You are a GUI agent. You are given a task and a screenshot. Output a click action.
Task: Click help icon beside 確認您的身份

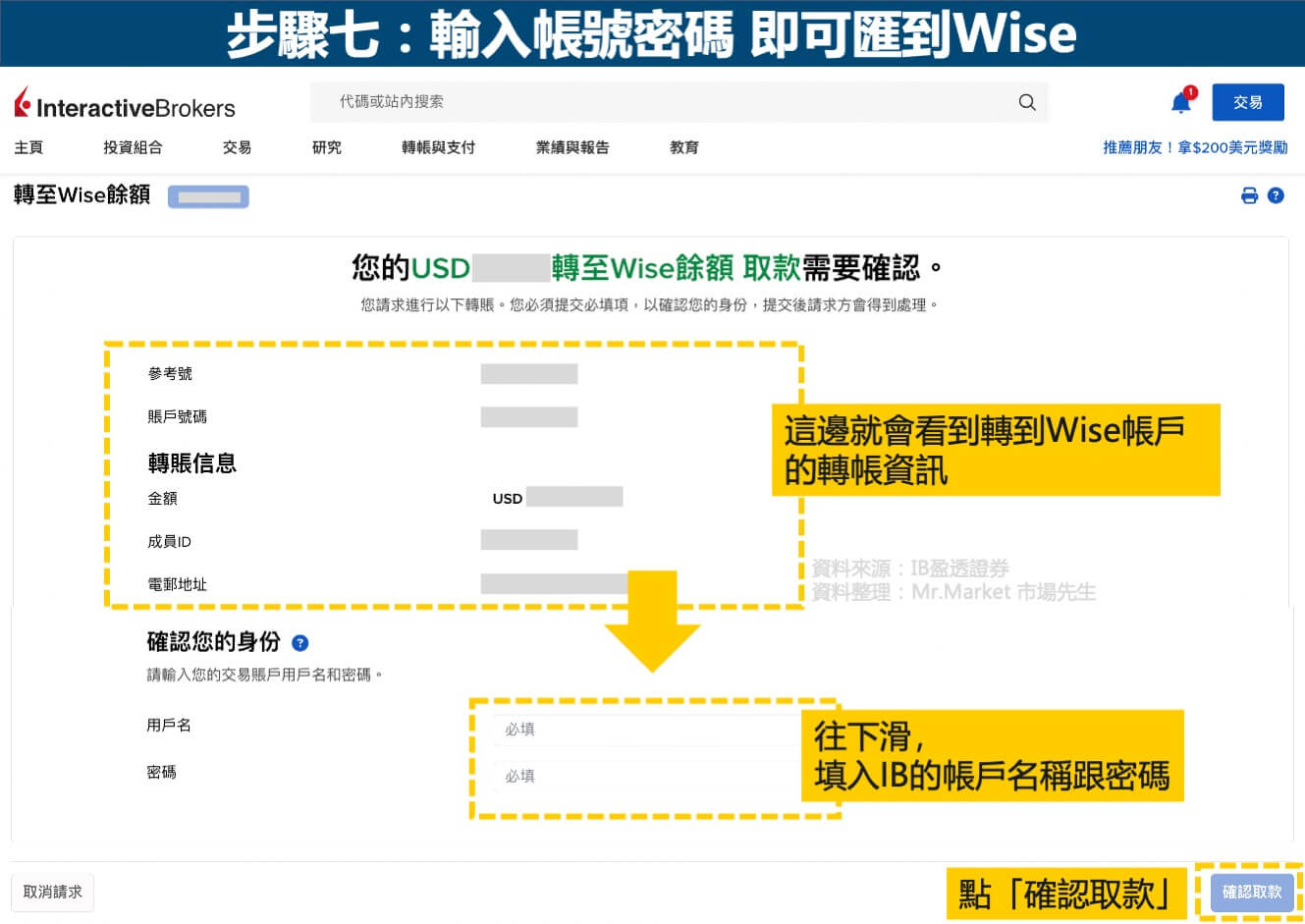(x=300, y=643)
